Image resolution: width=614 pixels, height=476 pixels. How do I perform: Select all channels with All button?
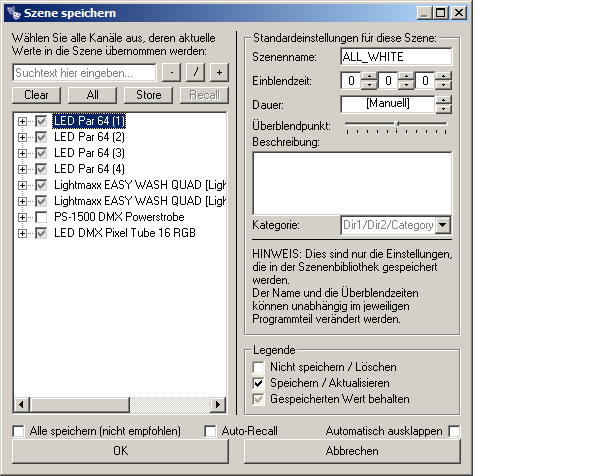tap(92, 95)
